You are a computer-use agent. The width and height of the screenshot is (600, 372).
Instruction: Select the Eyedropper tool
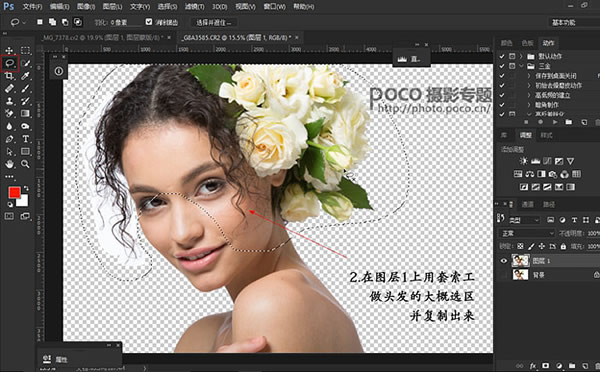click(25, 76)
